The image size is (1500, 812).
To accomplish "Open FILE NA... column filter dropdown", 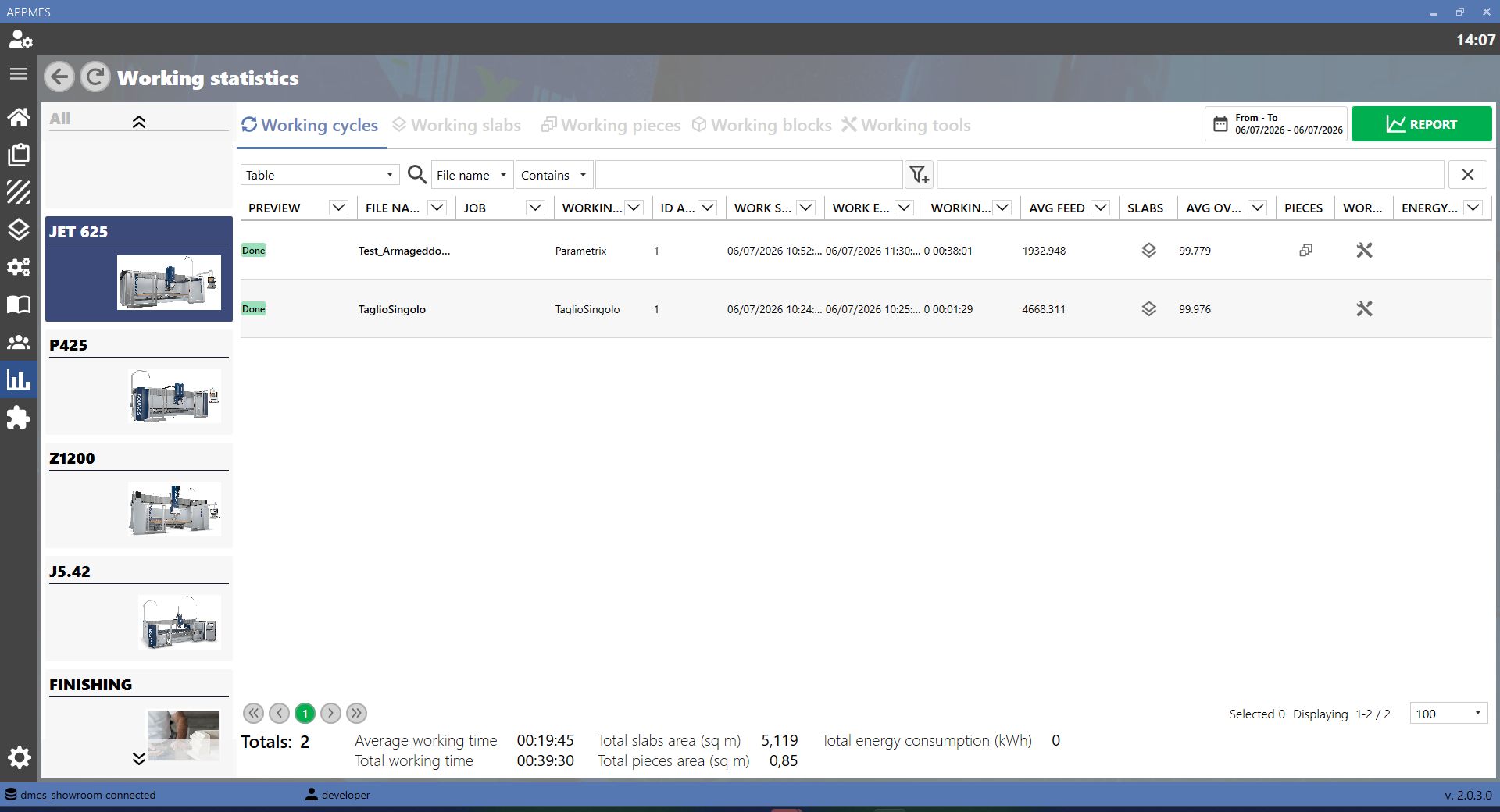I will click(437, 208).
